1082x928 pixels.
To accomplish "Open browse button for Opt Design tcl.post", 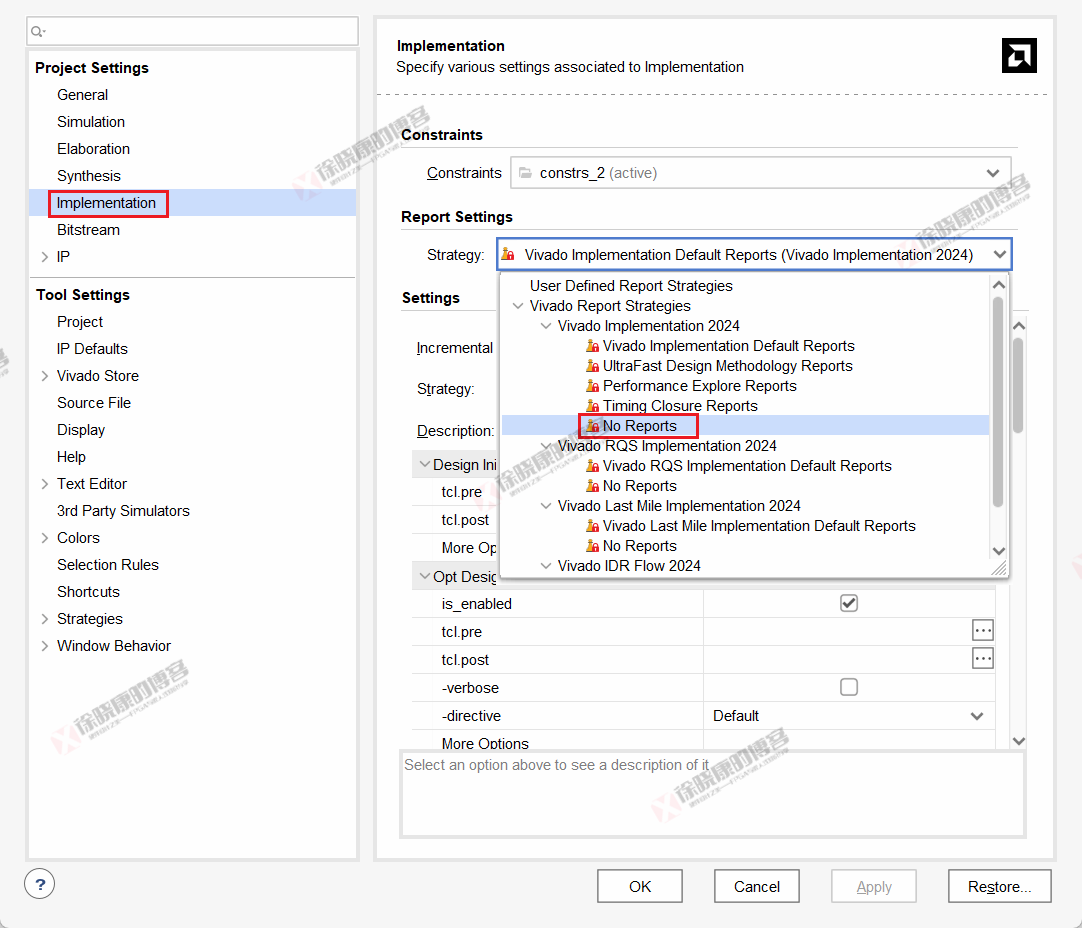I will tap(983, 659).
